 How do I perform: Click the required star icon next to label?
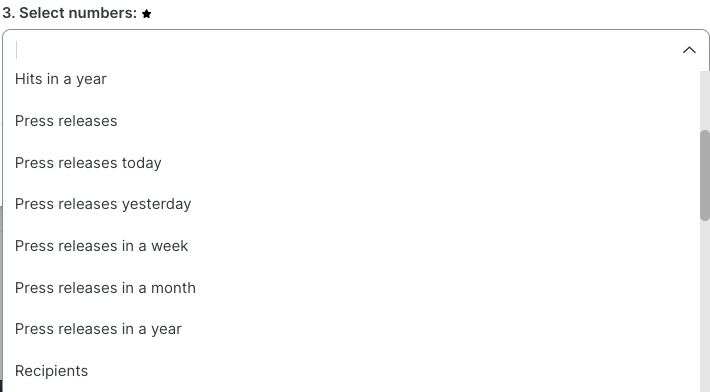click(x=146, y=14)
